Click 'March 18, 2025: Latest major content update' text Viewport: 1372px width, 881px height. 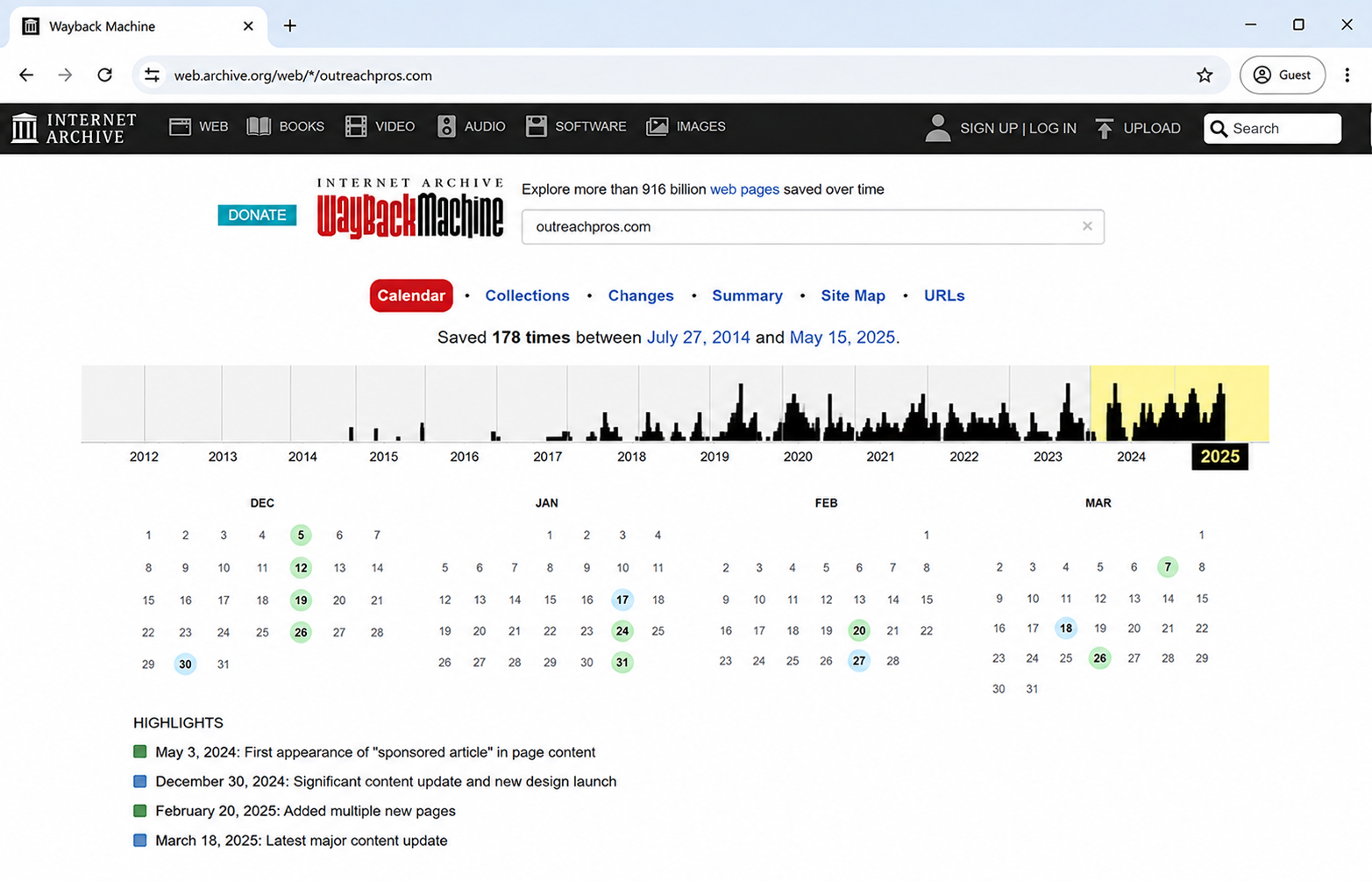(x=302, y=841)
